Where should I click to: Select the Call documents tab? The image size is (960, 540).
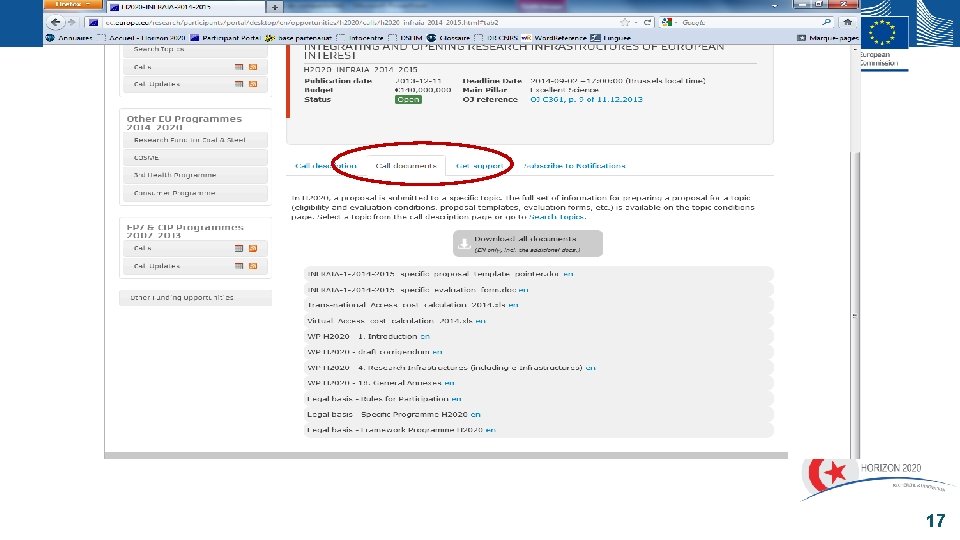(405, 166)
